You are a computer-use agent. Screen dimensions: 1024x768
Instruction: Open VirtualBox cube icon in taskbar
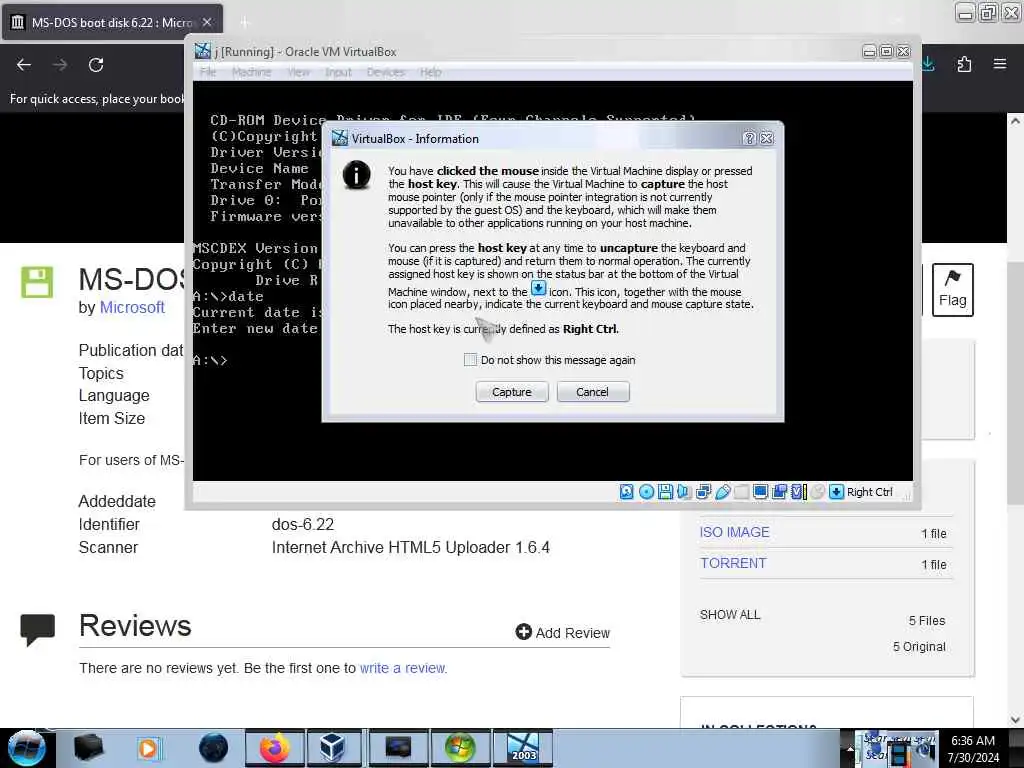pos(332,748)
